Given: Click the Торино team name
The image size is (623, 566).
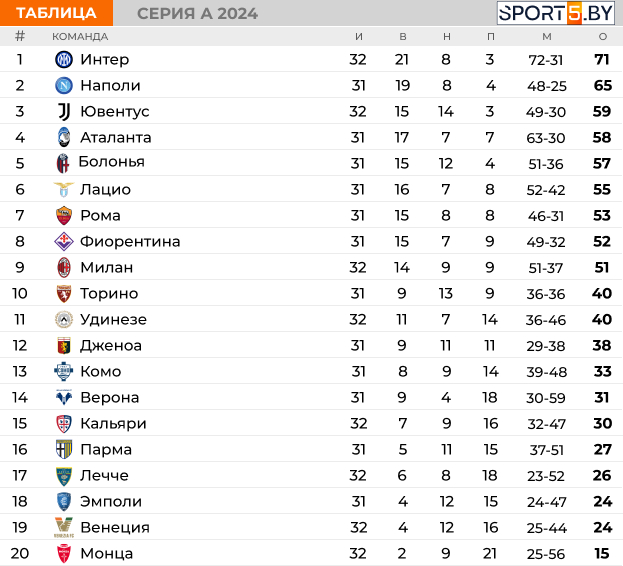Looking at the screenshot, I should (109, 294).
